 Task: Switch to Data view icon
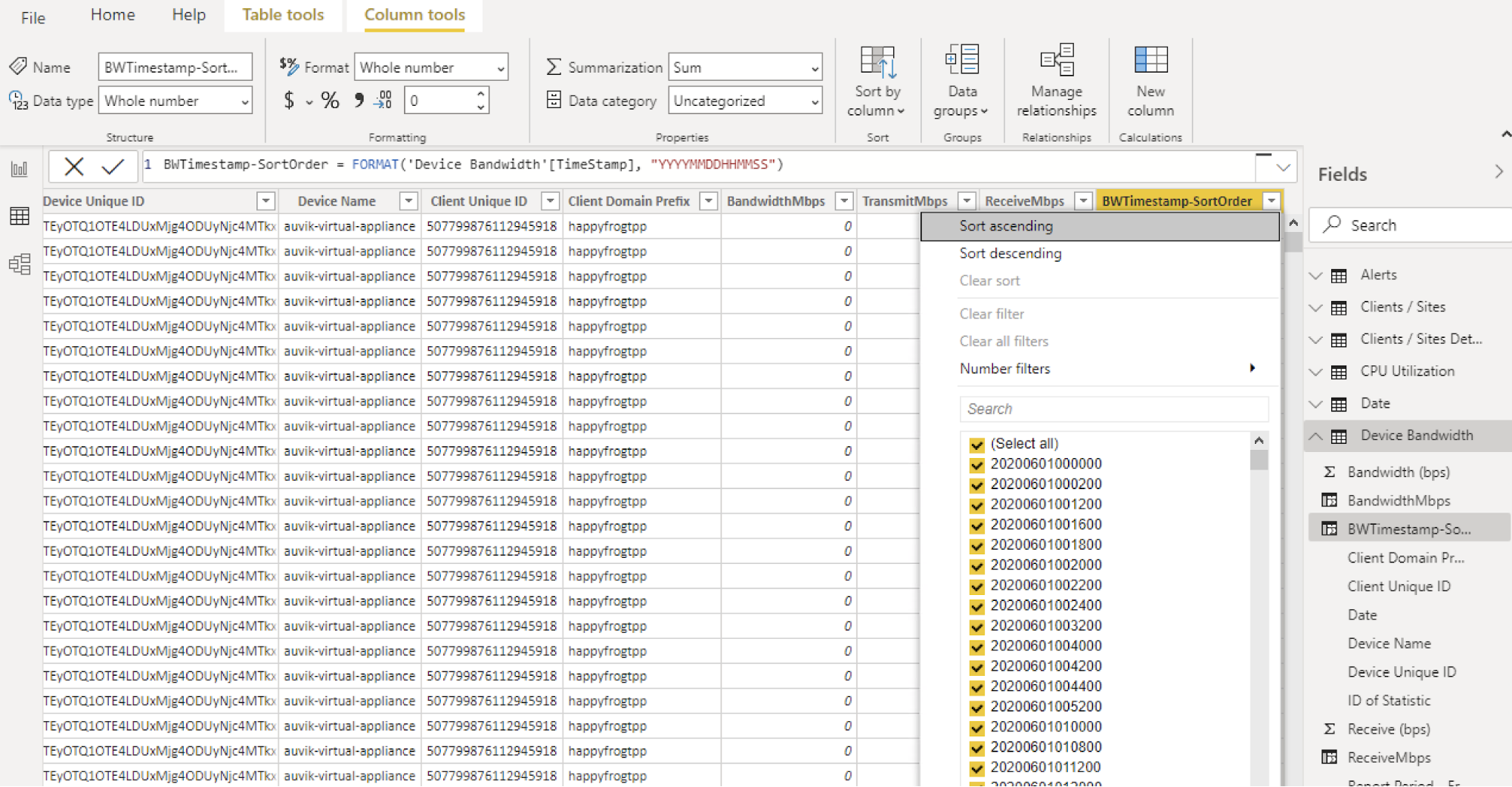point(20,216)
